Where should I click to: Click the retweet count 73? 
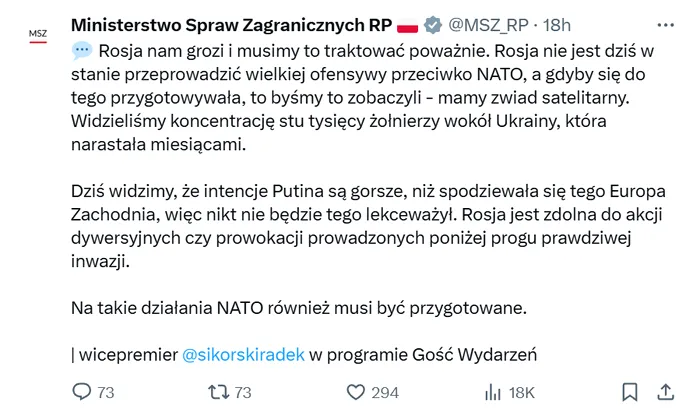click(x=243, y=392)
